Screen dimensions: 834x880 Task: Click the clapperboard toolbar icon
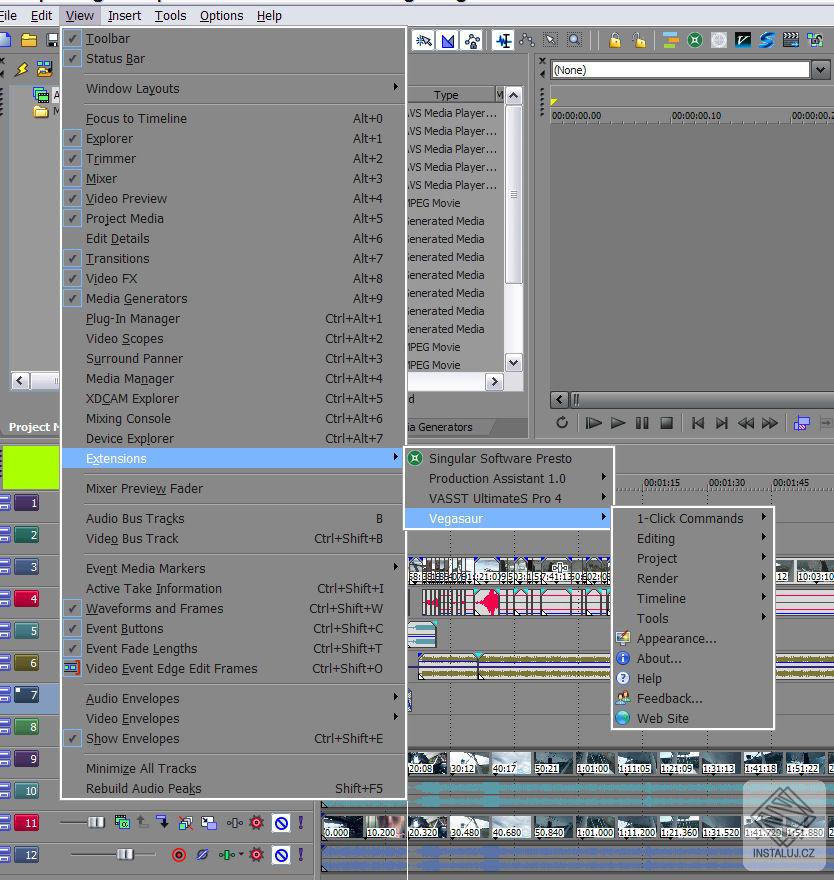click(791, 40)
